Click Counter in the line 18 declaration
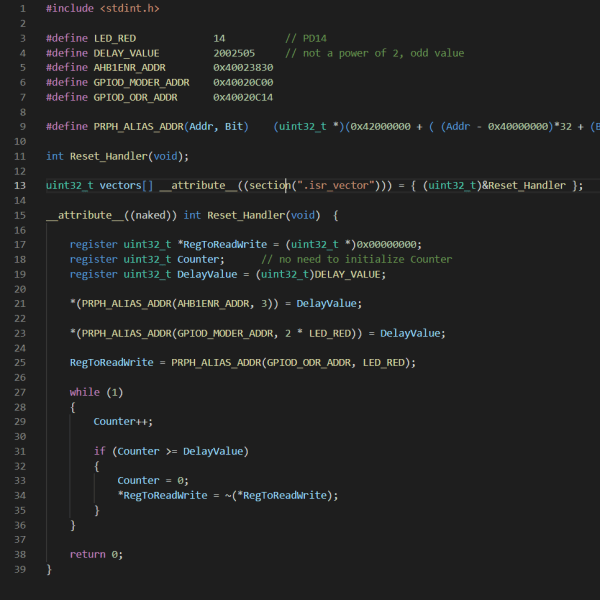Screen dimensions: 600x600 click(x=198, y=259)
